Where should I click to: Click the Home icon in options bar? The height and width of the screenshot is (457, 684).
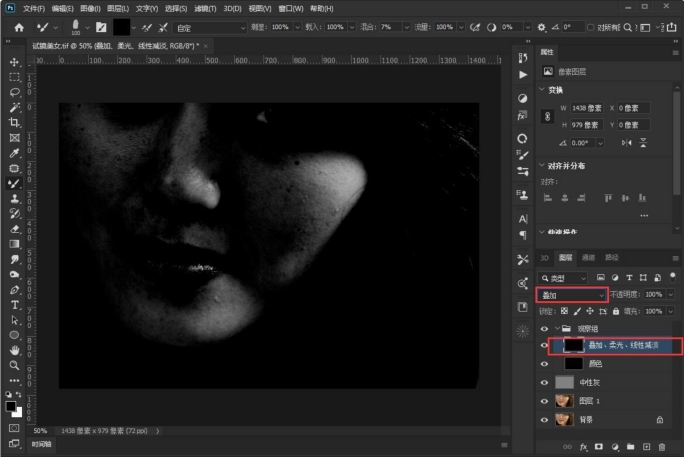click(x=19, y=27)
